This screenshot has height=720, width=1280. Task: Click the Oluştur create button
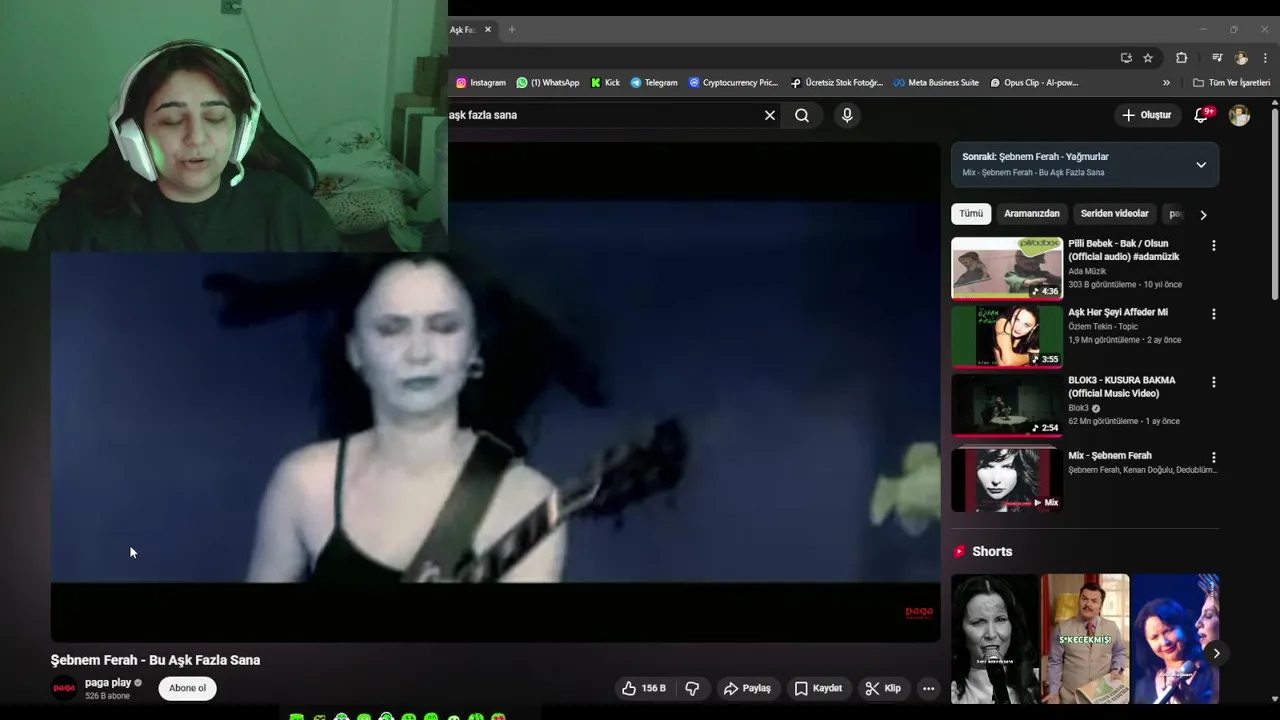1146,115
